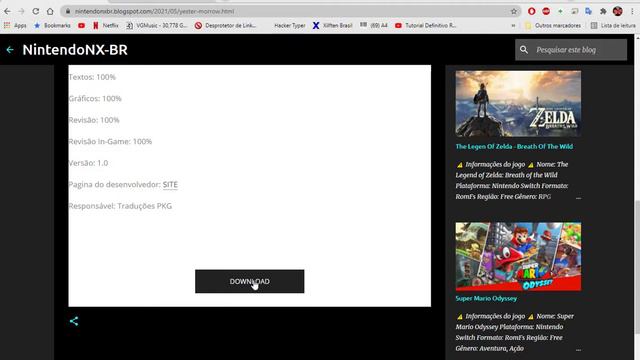
Task: Select the Gráficos: 100% line
Action: pos(95,99)
